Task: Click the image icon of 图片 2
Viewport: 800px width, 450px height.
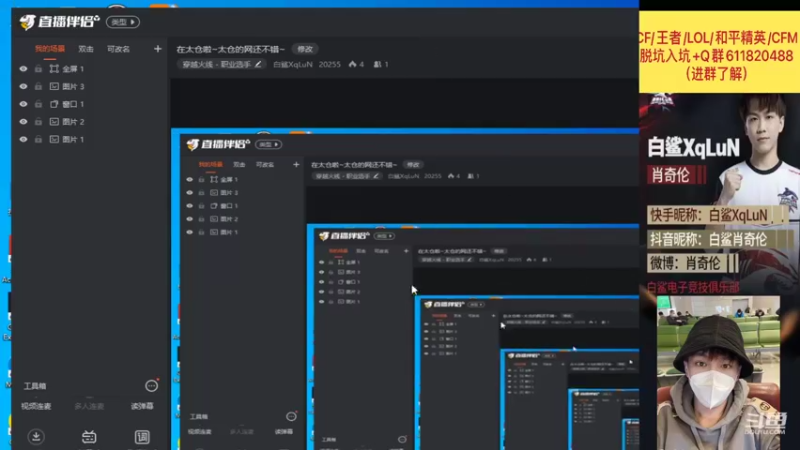Action: (x=54, y=121)
